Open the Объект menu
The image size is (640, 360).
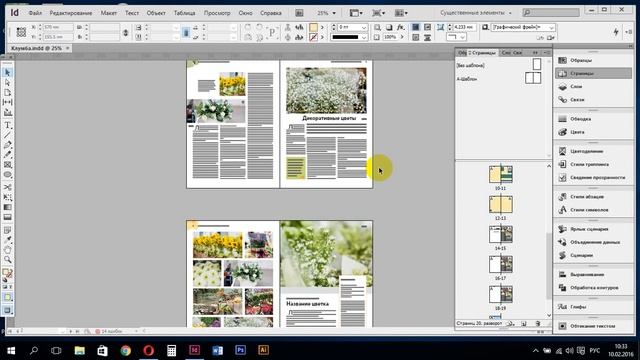point(156,13)
